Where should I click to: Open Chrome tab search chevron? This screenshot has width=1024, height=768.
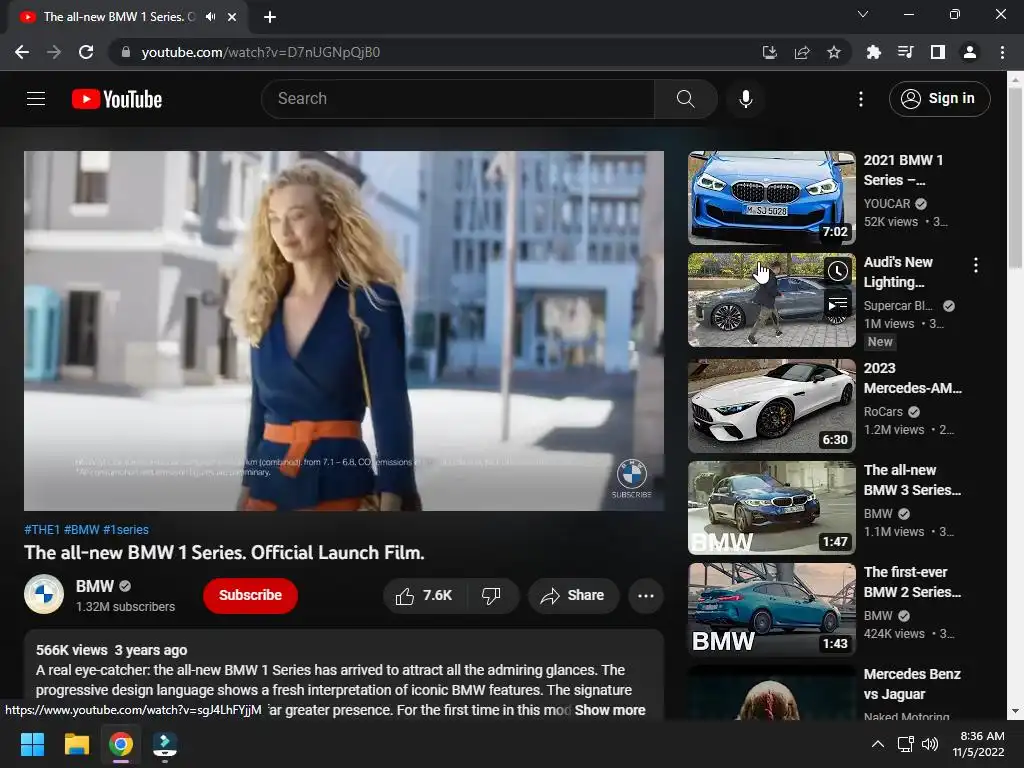[863, 14]
